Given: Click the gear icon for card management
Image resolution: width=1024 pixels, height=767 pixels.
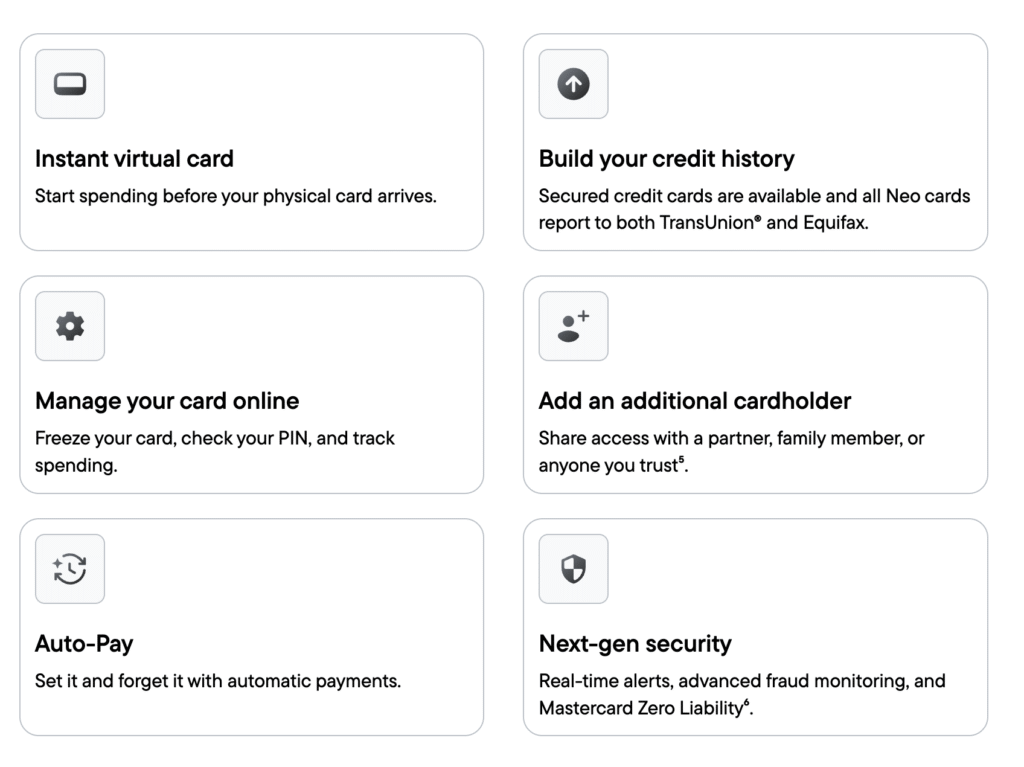Looking at the screenshot, I should [x=70, y=326].
